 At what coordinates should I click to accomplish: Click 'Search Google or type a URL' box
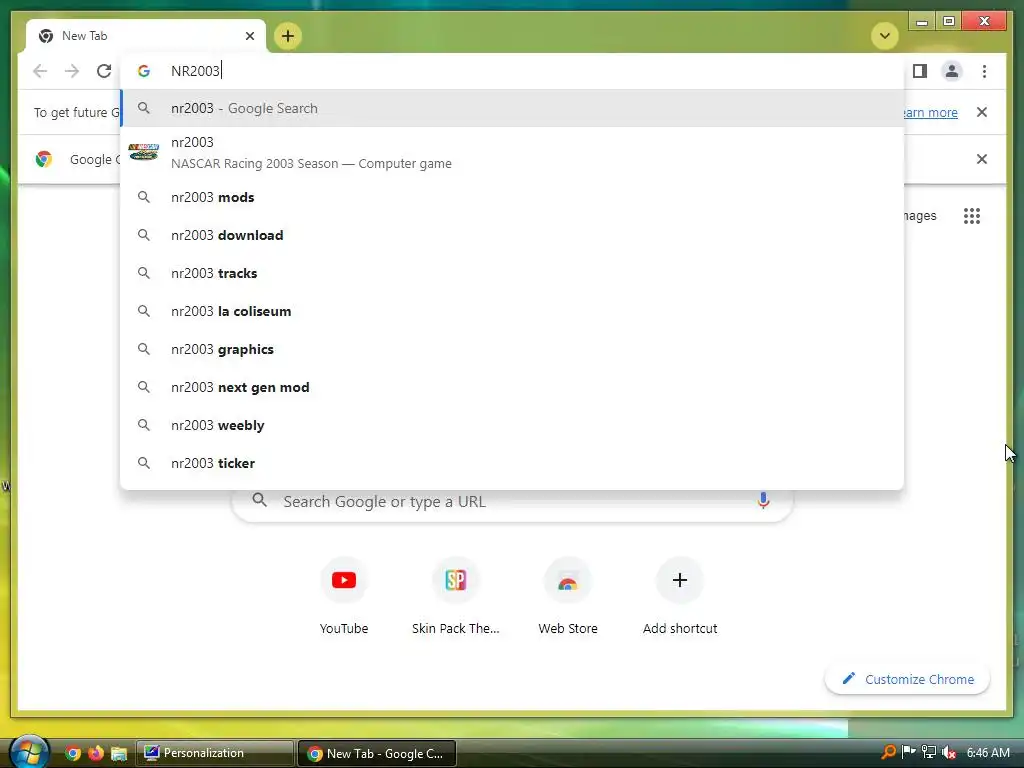click(x=513, y=502)
